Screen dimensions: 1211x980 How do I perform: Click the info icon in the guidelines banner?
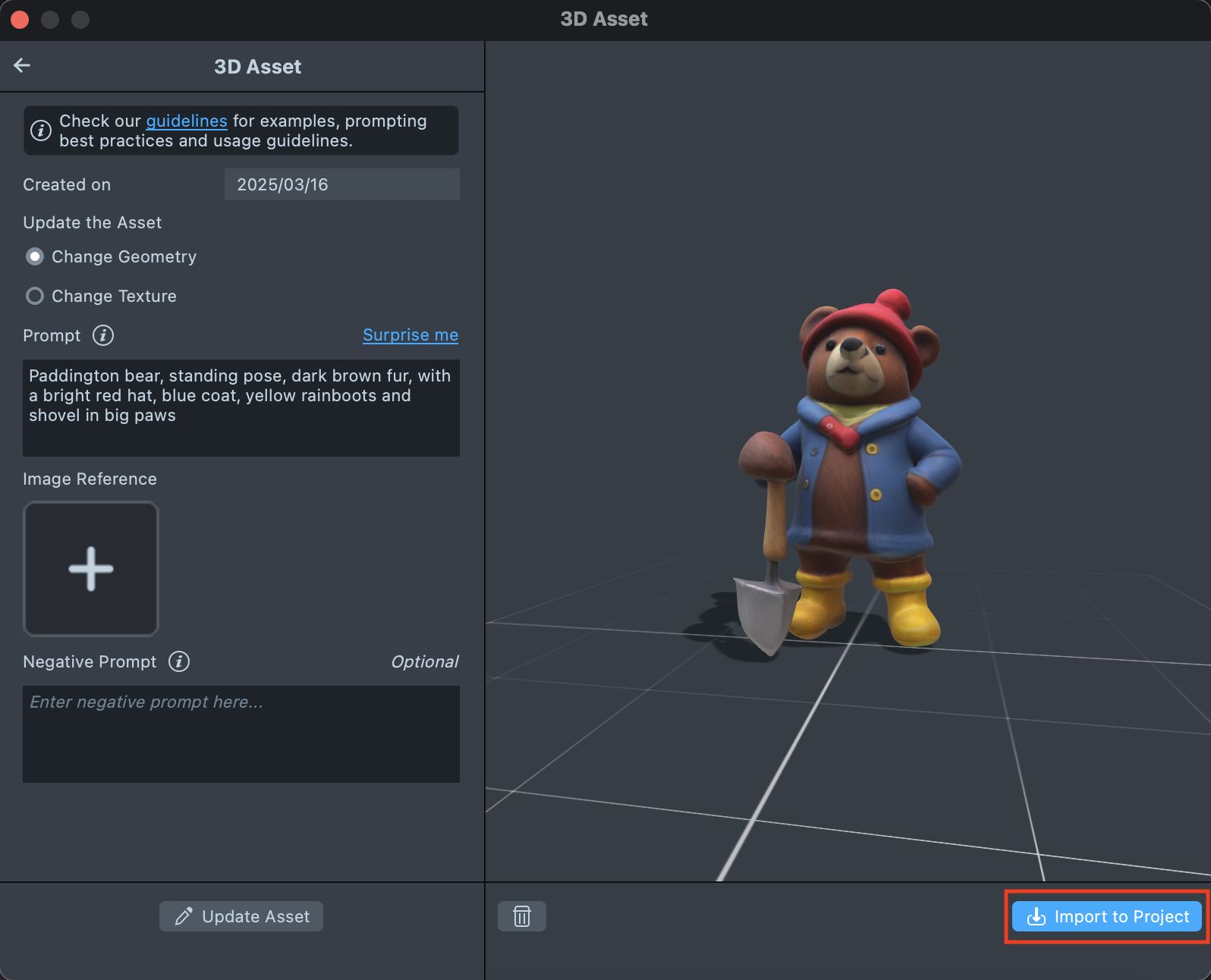41,130
